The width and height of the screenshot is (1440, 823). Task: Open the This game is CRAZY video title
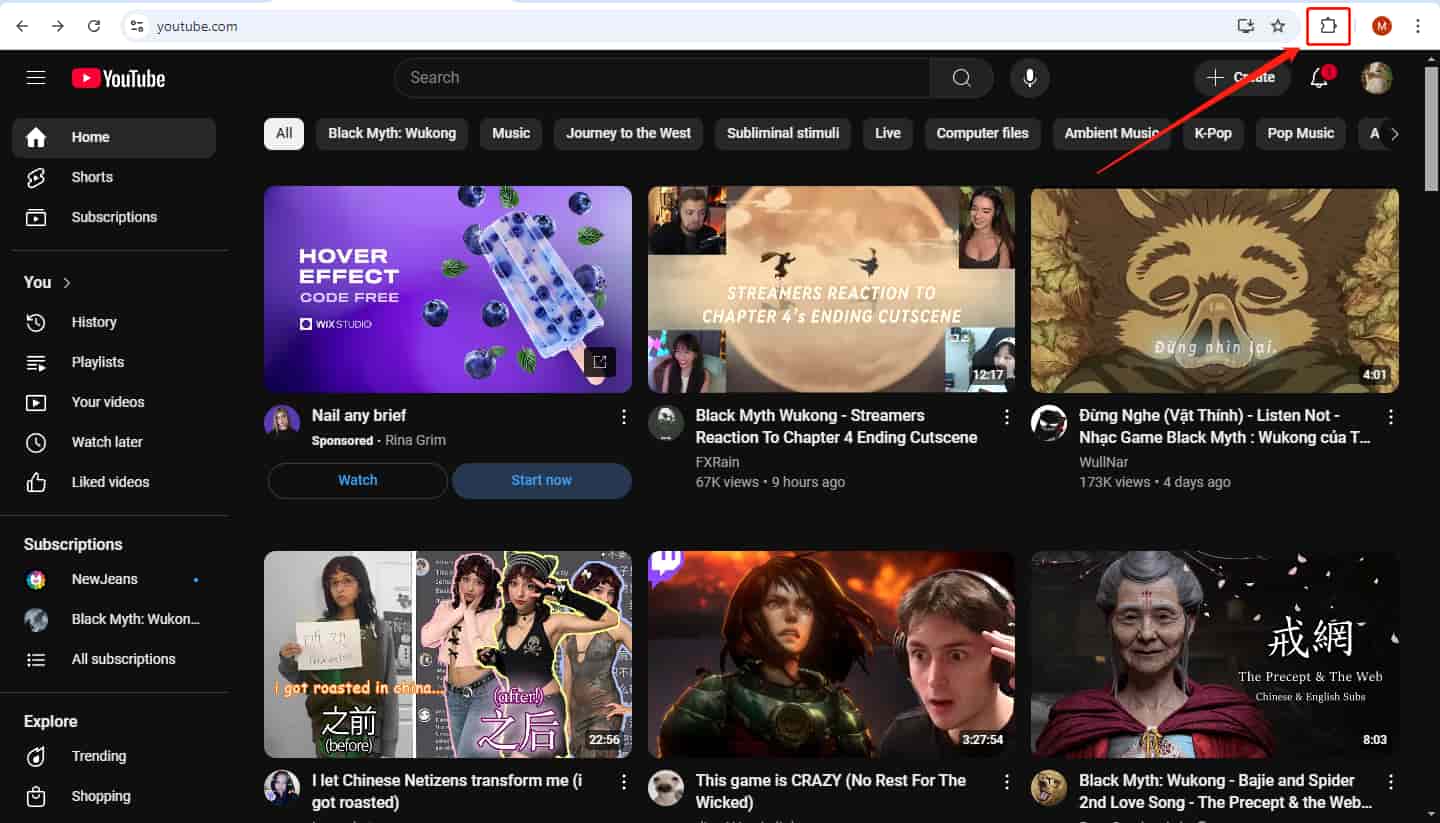[x=831, y=791]
